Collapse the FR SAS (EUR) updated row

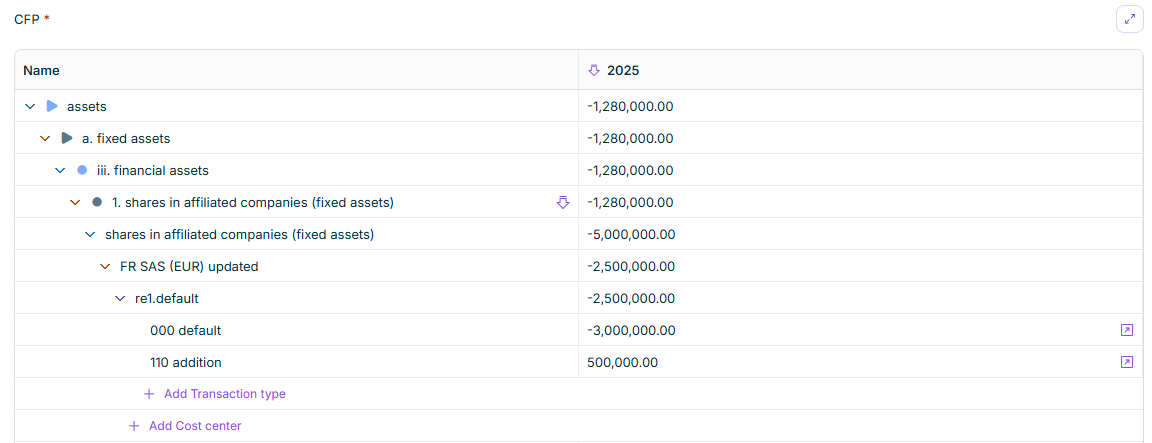point(105,267)
